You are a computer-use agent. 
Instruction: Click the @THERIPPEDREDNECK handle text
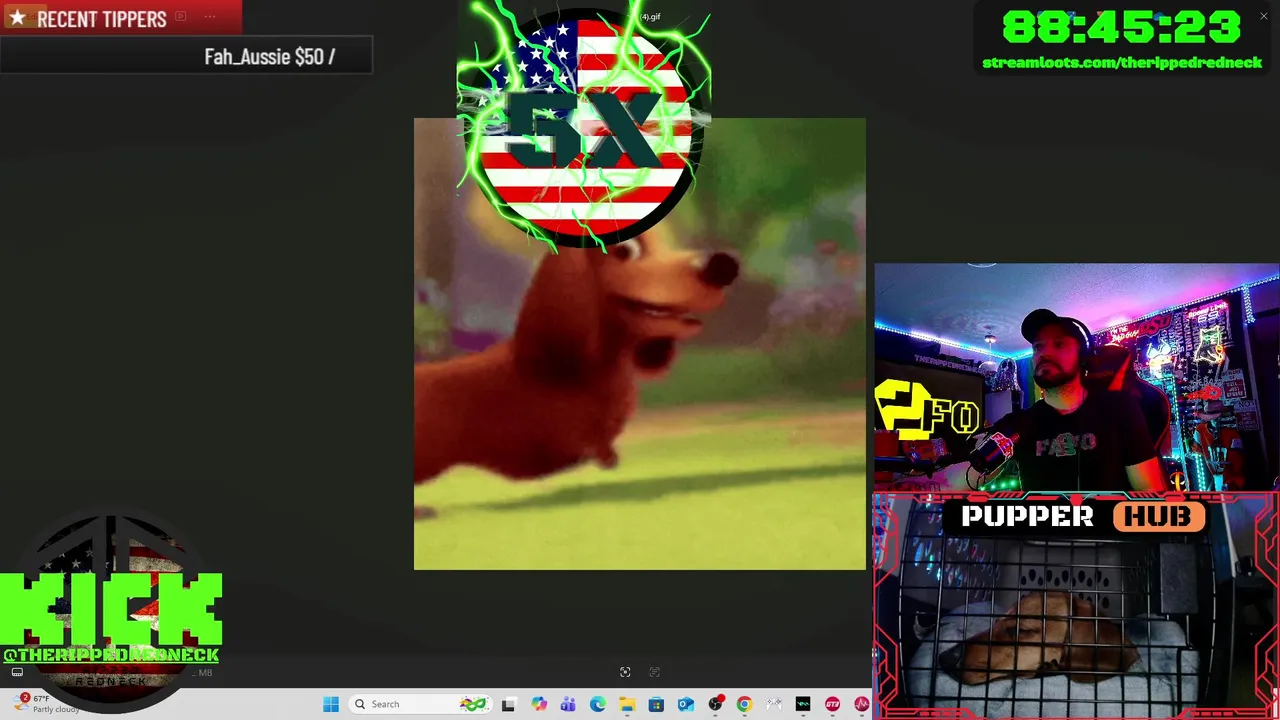pyautogui.click(x=111, y=655)
